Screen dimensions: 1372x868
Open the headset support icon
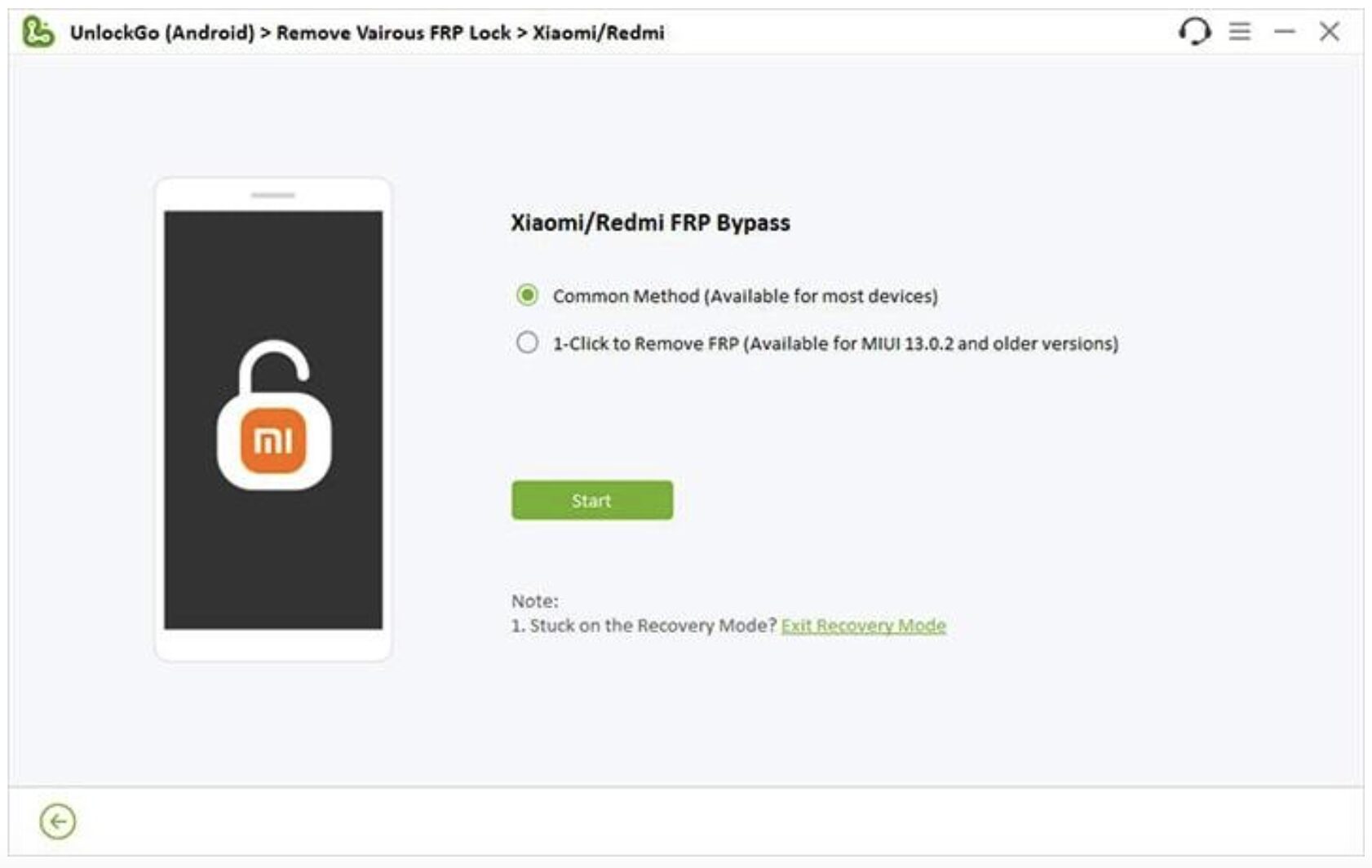pyautogui.click(x=1194, y=32)
